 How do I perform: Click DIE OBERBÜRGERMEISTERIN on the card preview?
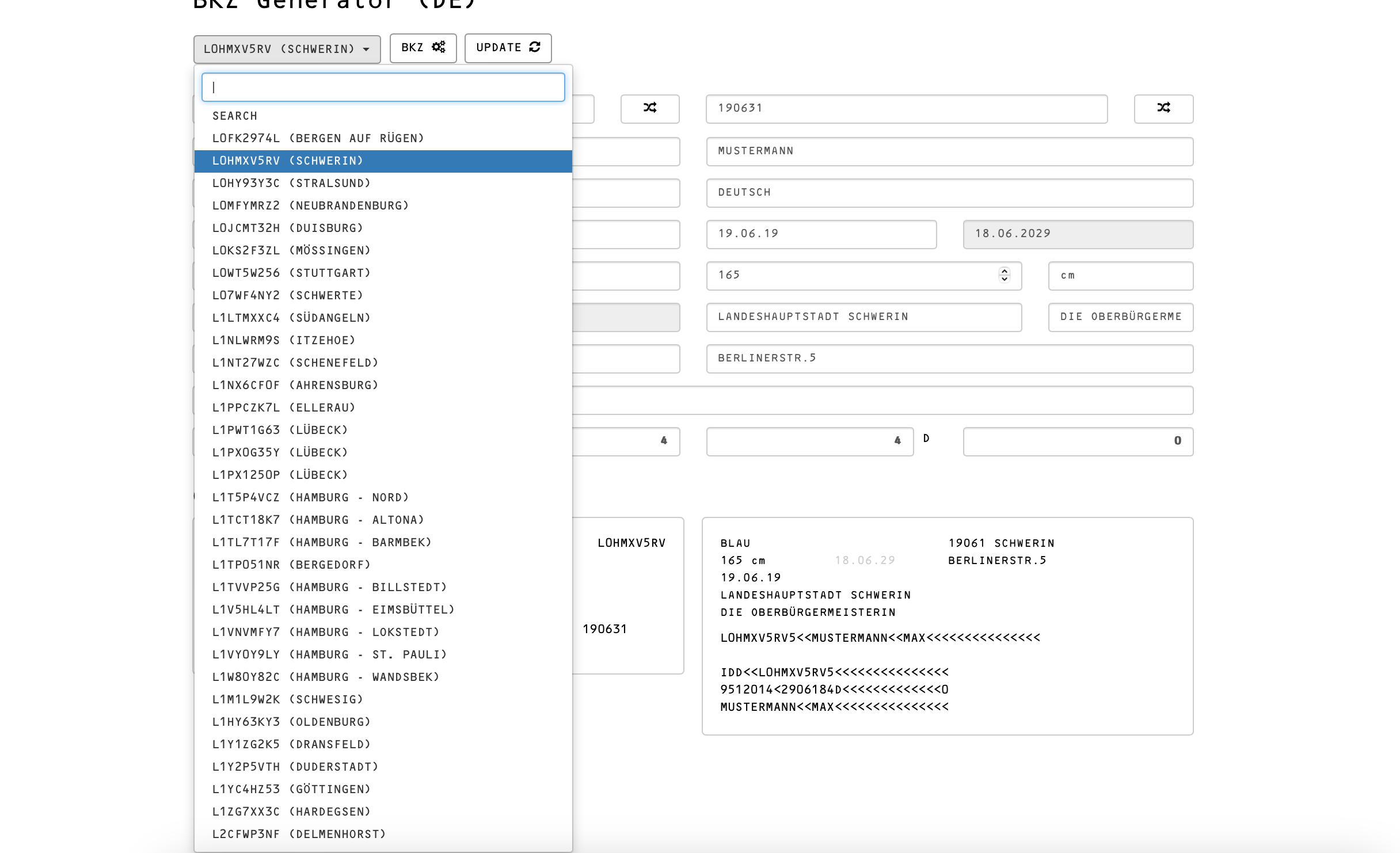tap(808, 612)
